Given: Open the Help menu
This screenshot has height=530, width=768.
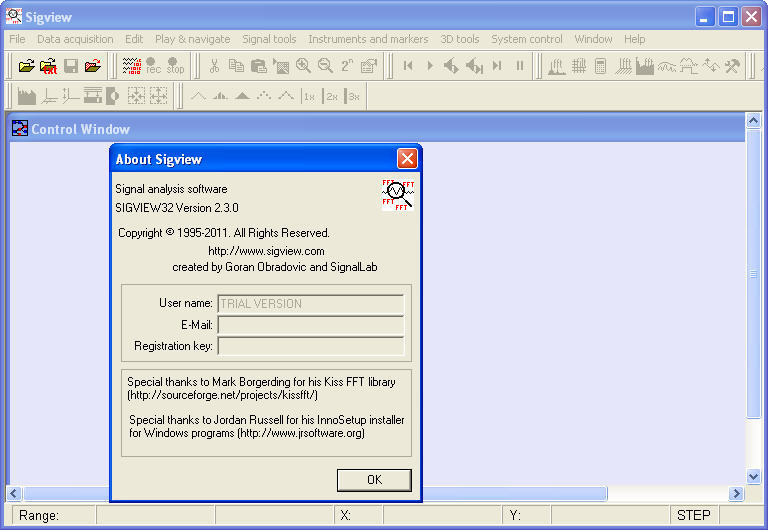Looking at the screenshot, I should pos(634,39).
